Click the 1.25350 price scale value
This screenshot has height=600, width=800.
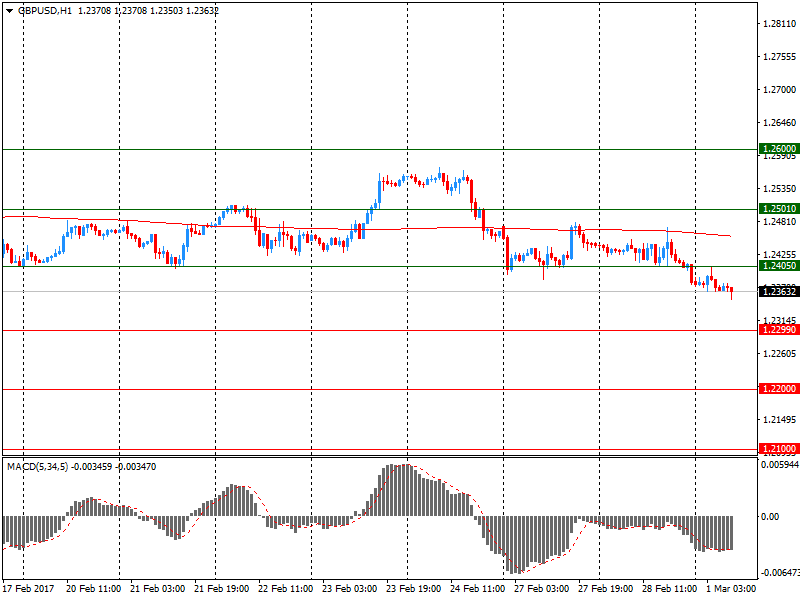[779, 189]
